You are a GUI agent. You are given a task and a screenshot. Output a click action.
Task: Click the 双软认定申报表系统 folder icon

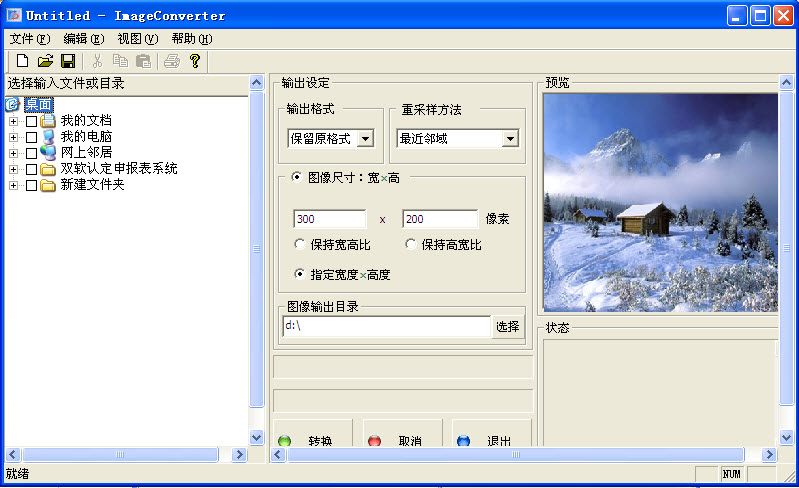click(x=48, y=169)
